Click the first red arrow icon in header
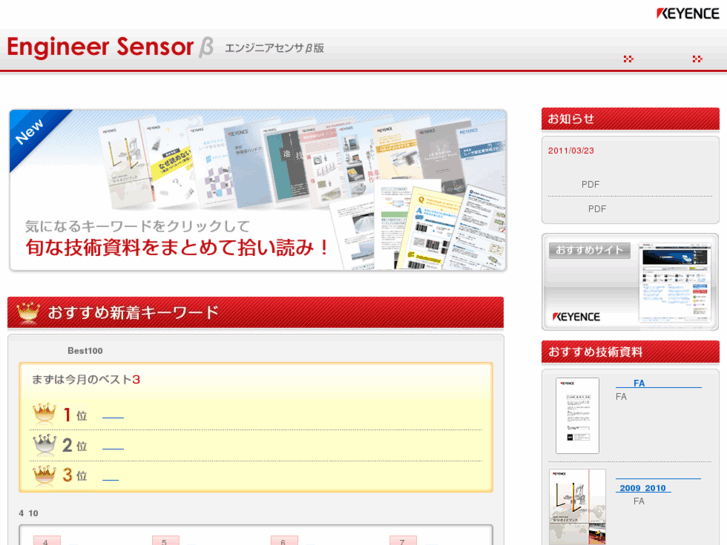 [628, 59]
